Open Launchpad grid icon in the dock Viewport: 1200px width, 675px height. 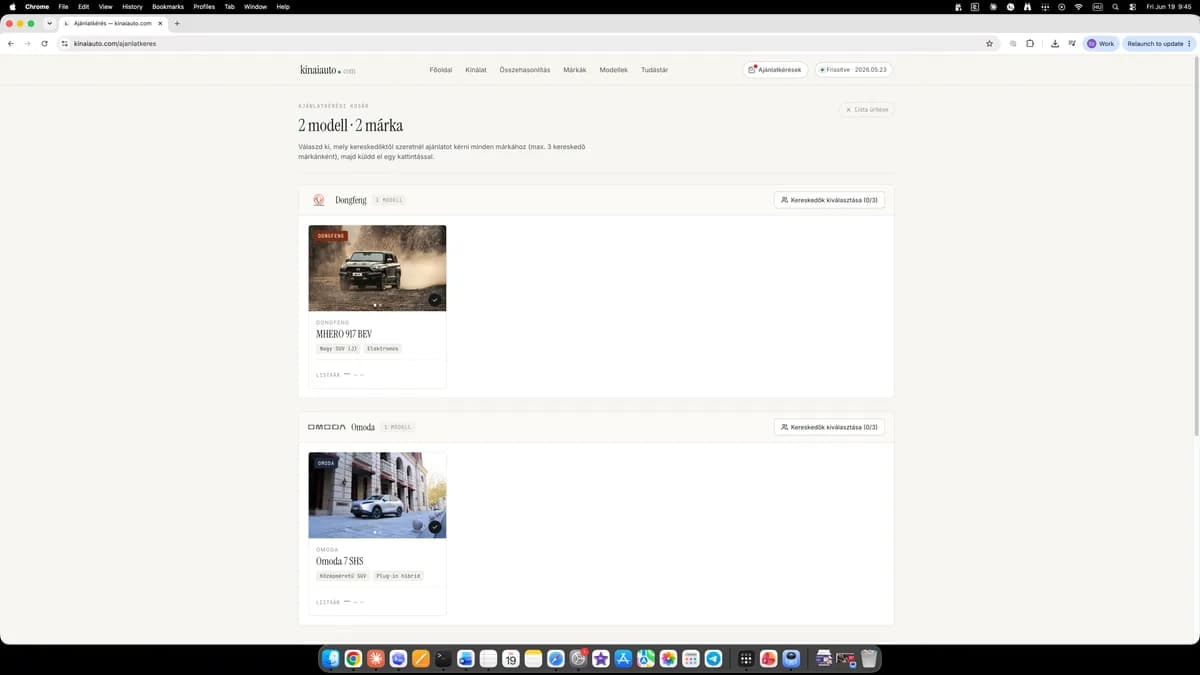coord(746,659)
